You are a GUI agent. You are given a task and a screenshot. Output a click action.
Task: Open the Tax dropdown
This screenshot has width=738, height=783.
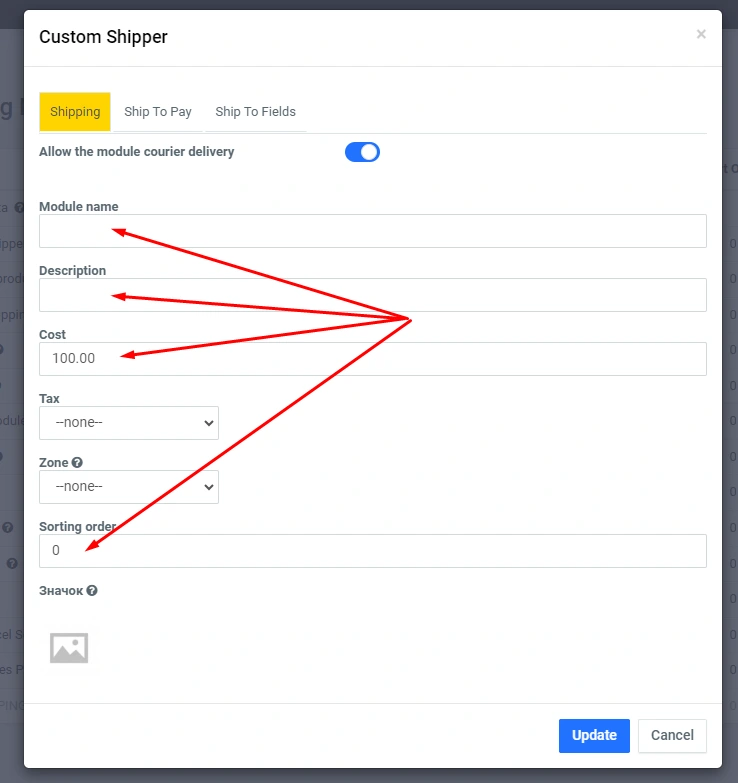129,423
